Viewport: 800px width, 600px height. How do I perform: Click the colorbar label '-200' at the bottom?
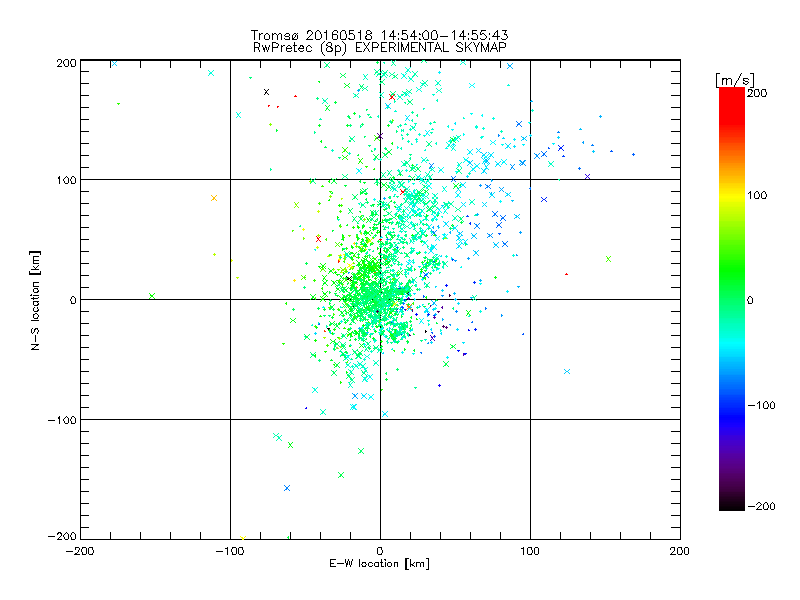tap(761, 506)
